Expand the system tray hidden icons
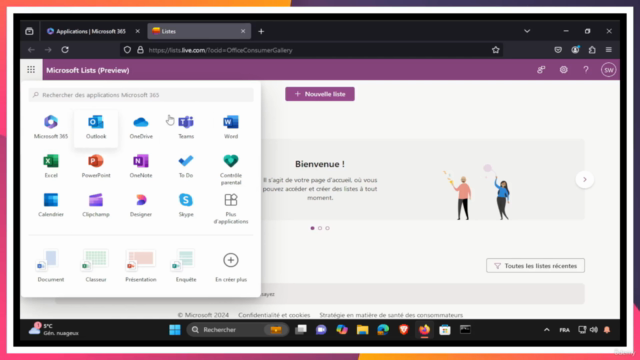640x360 pixels. [547, 330]
